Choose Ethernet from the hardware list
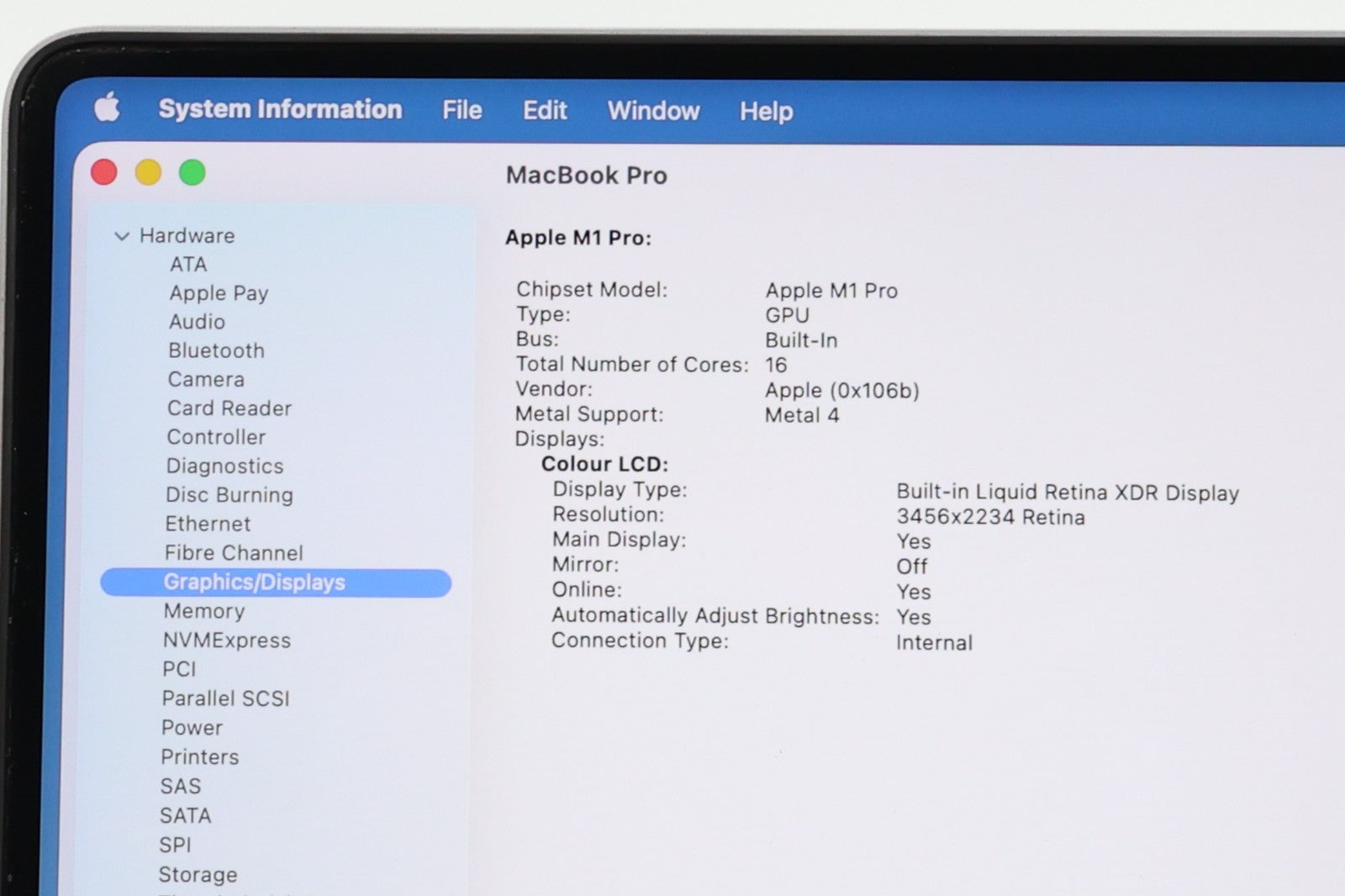 [x=208, y=524]
